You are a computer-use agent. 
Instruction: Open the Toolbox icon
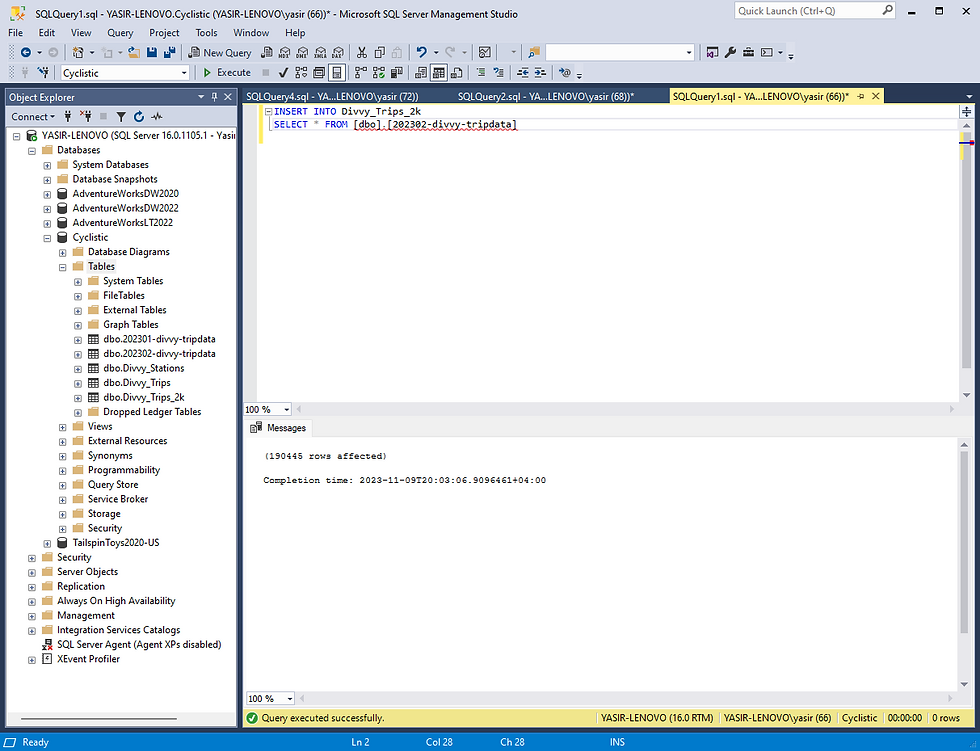pos(748,52)
